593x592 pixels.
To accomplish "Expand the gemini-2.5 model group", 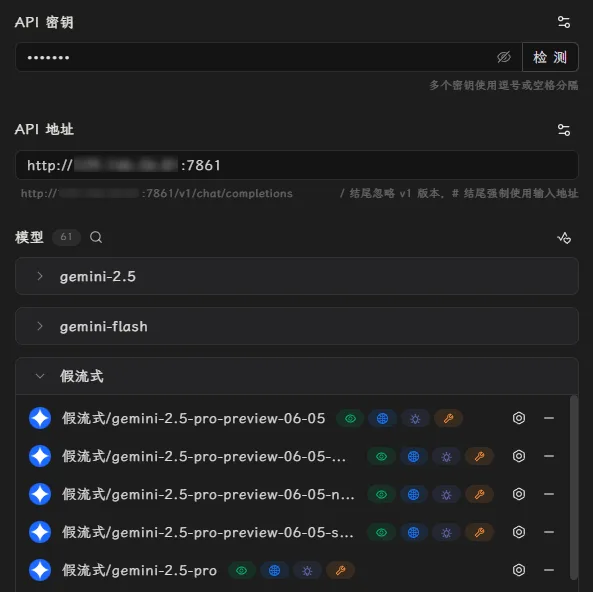I will click(297, 276).
